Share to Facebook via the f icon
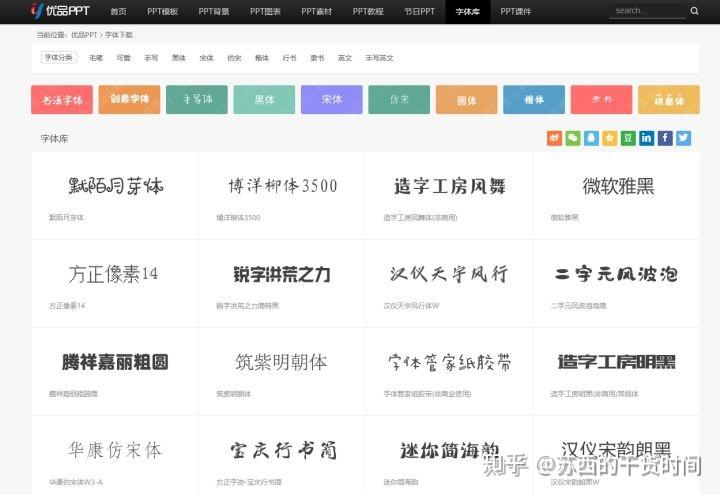The image size is (720, 495). click(x=665, y=138)
